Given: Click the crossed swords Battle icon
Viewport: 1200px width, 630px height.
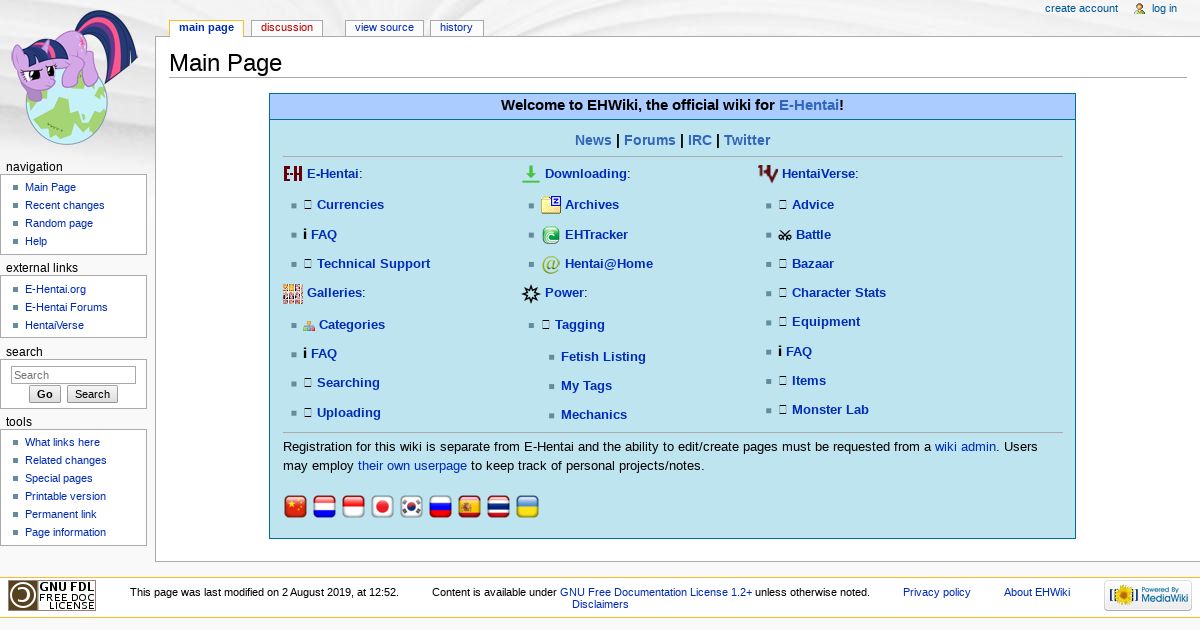Looking at the screenshot, I should pos(785,235).
